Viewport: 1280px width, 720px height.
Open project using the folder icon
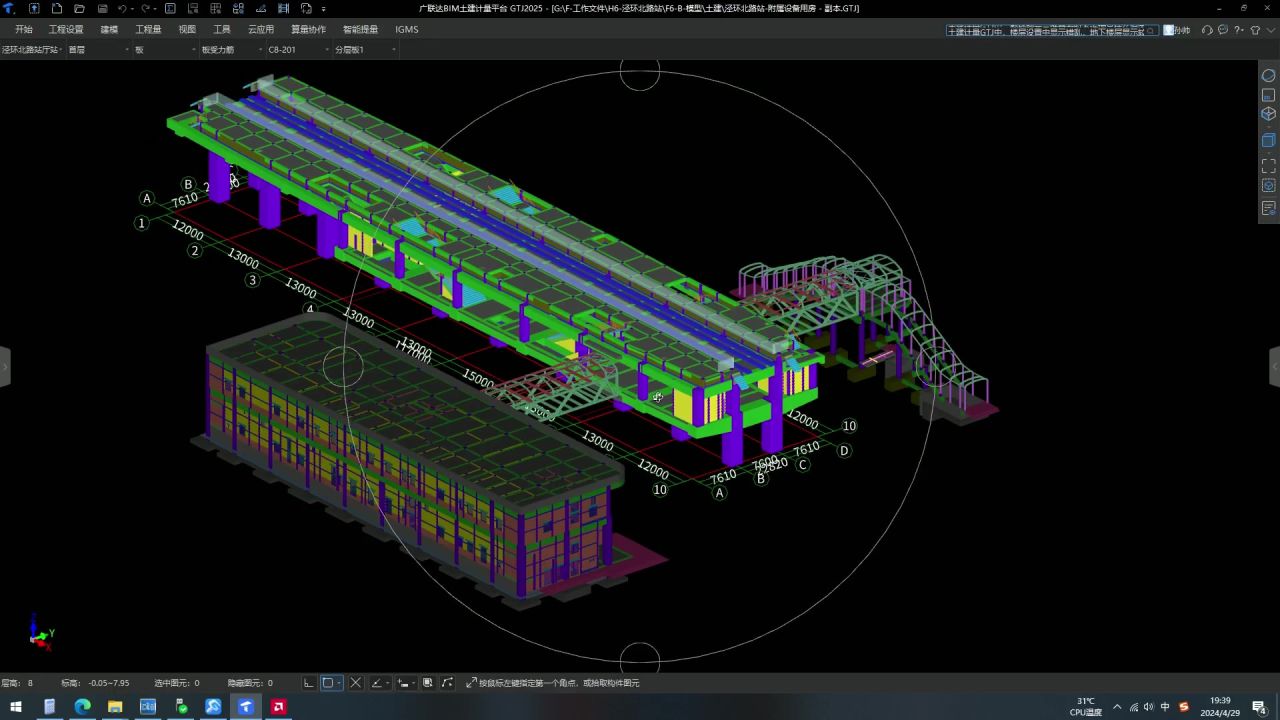(79, 8)
